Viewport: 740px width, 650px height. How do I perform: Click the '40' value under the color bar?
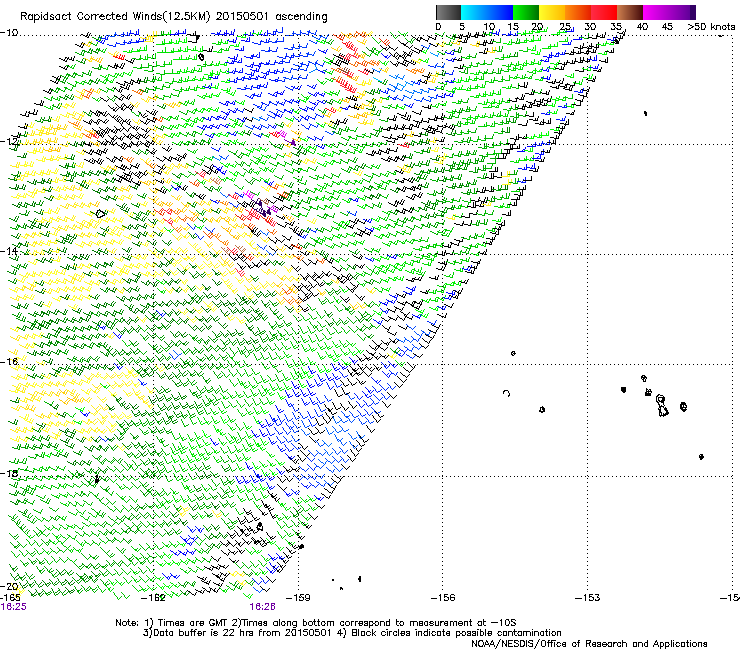pyautogui.click(x=642, y=27)
